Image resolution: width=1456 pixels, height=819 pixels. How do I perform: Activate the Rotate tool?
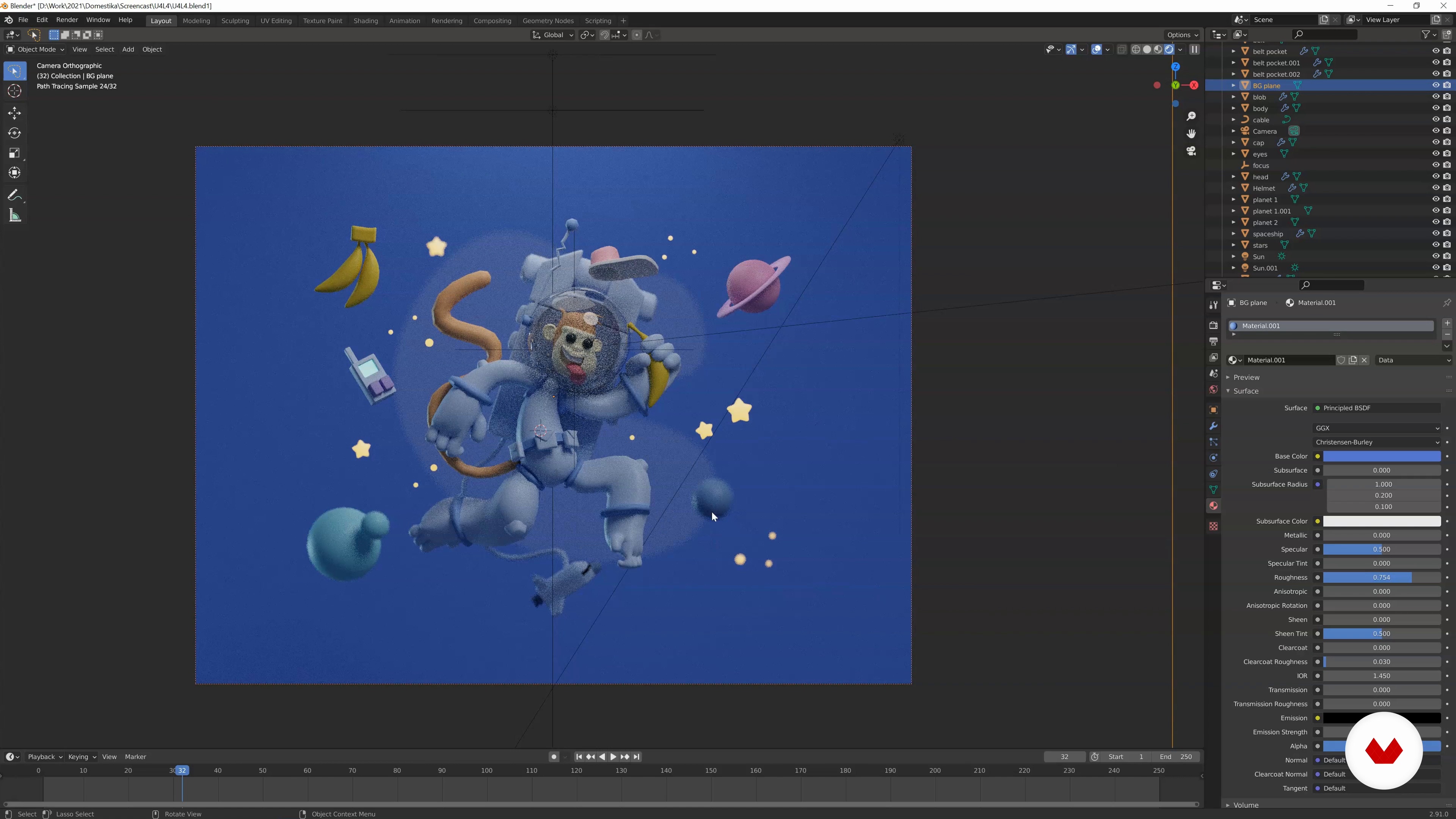15,133
